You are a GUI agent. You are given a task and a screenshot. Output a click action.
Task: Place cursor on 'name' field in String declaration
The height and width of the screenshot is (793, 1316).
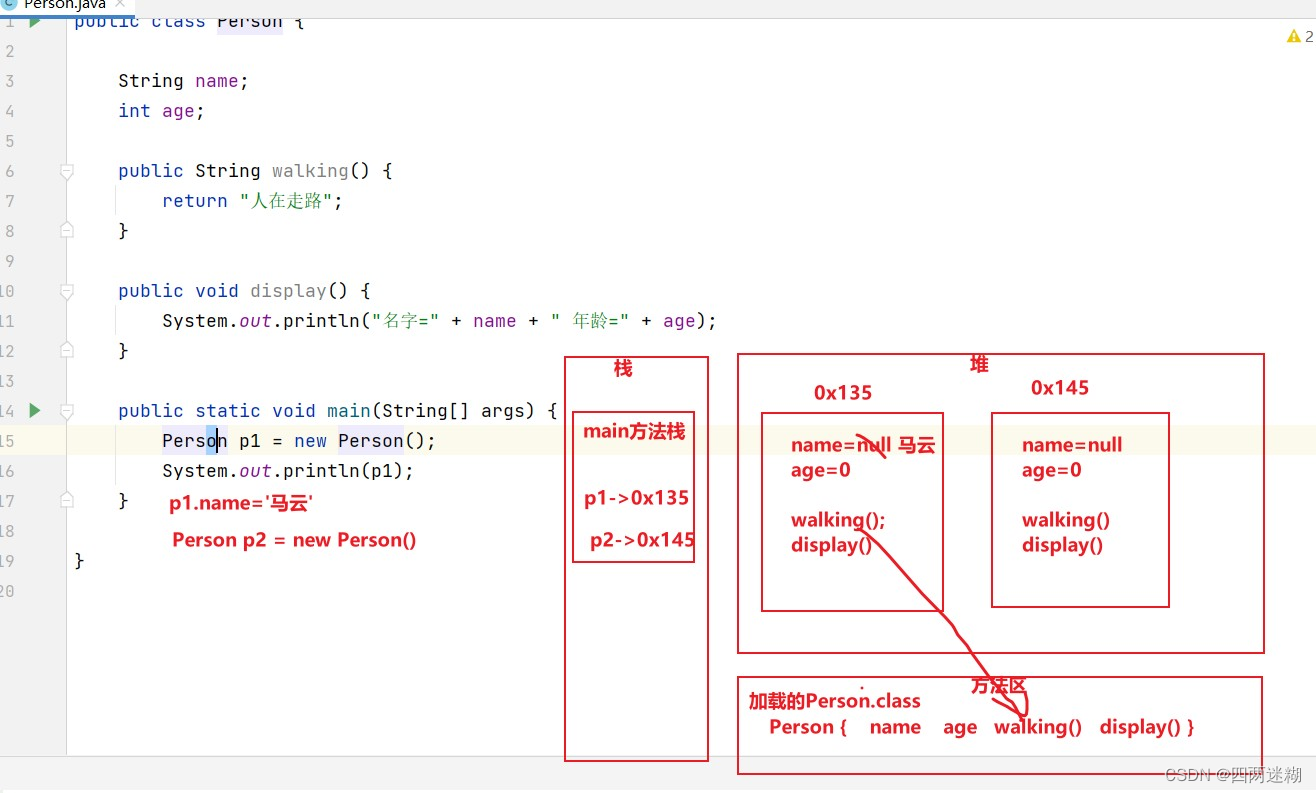point(217,81)
